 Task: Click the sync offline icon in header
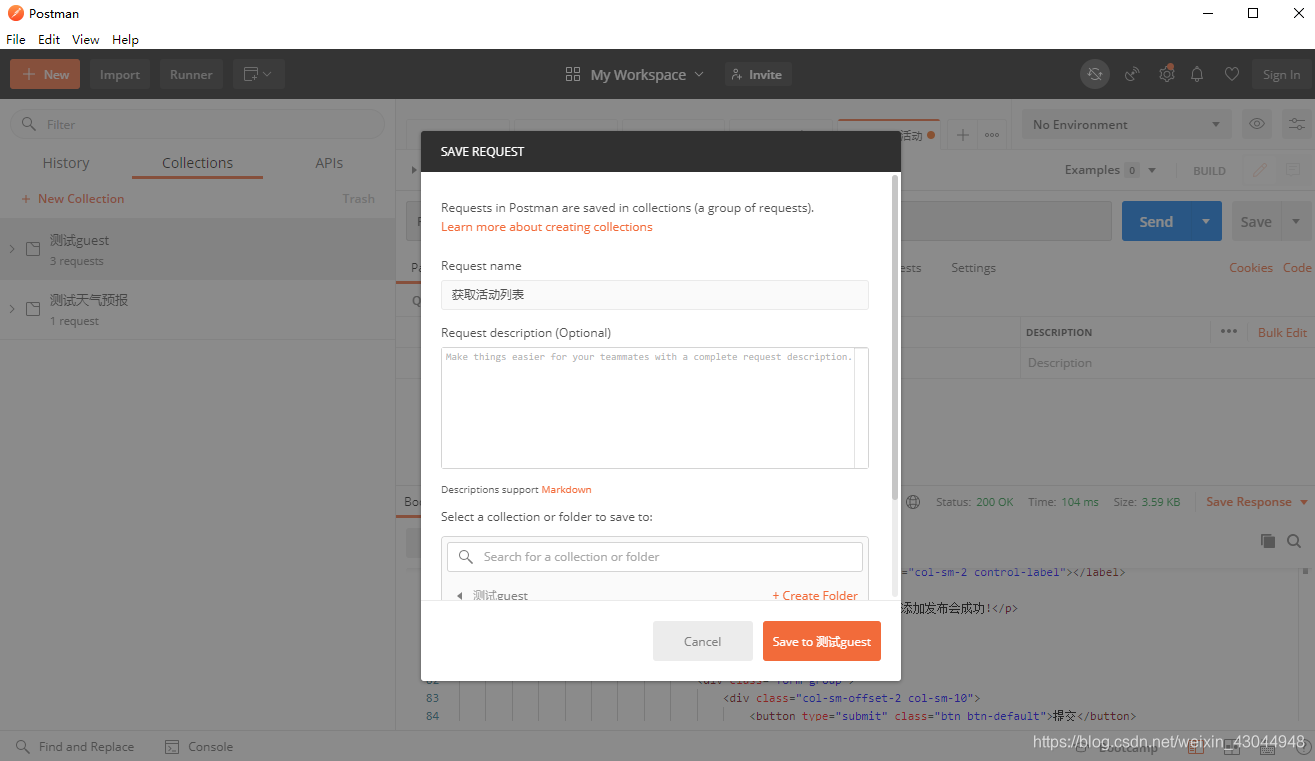[1095, 74]
